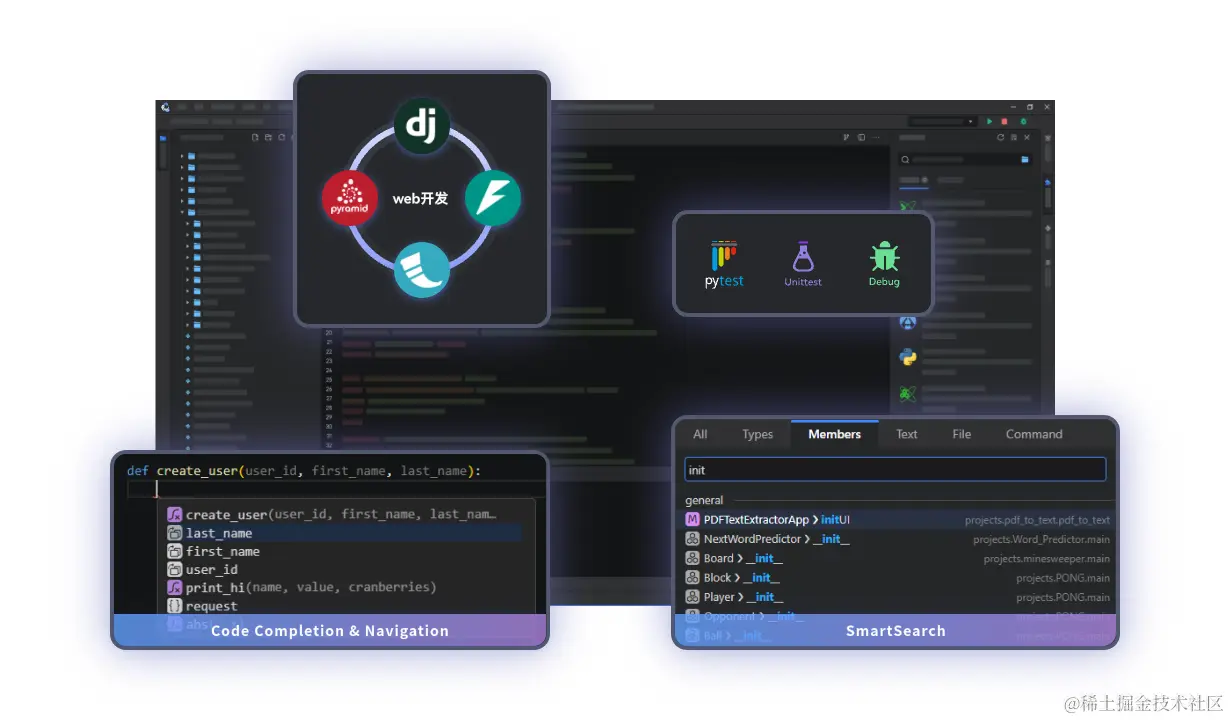Select the Player __init__ result
The image size is (1230, 720).
897,597
